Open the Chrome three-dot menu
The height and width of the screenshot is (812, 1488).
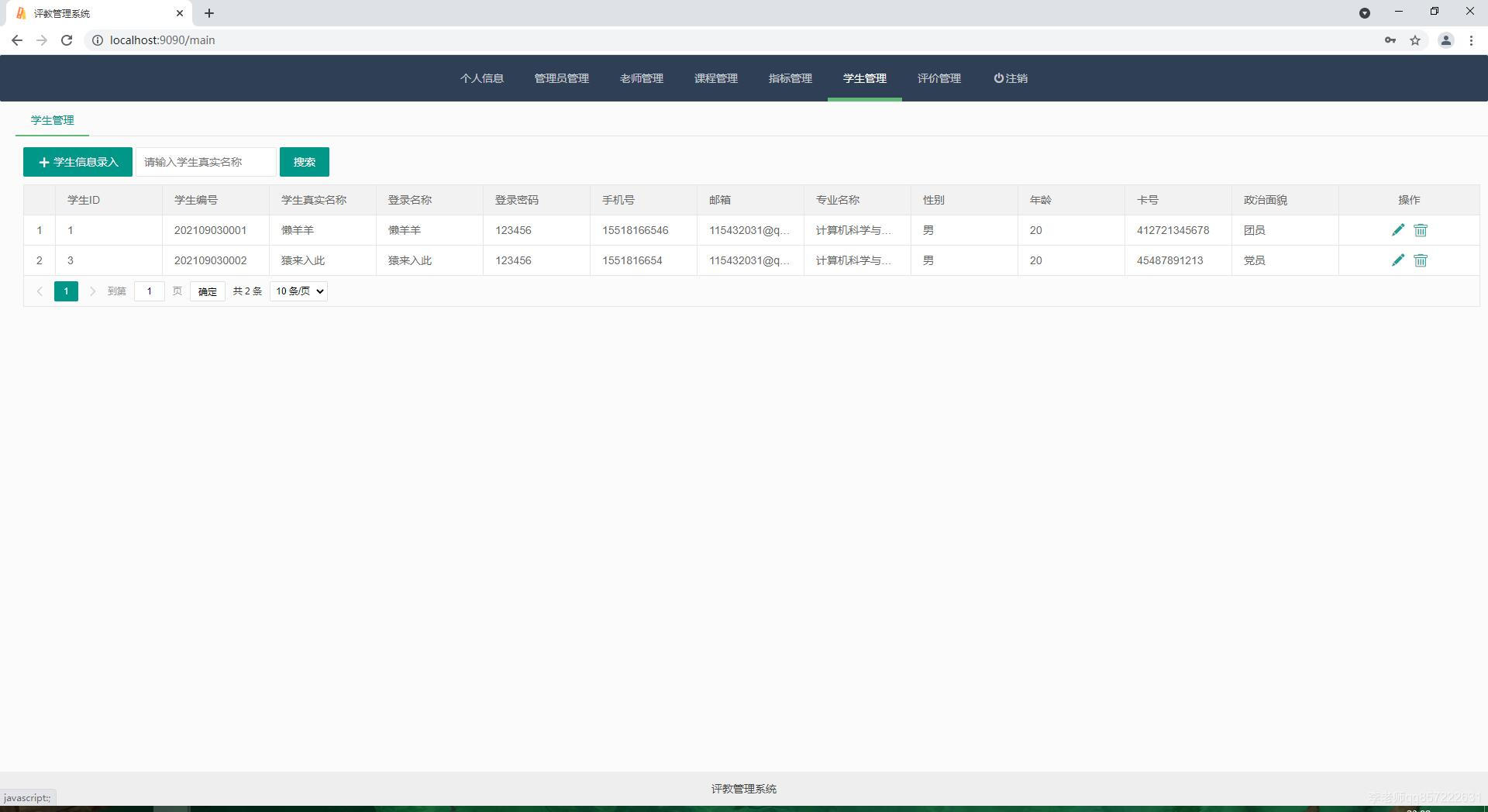pos(1472,40)
